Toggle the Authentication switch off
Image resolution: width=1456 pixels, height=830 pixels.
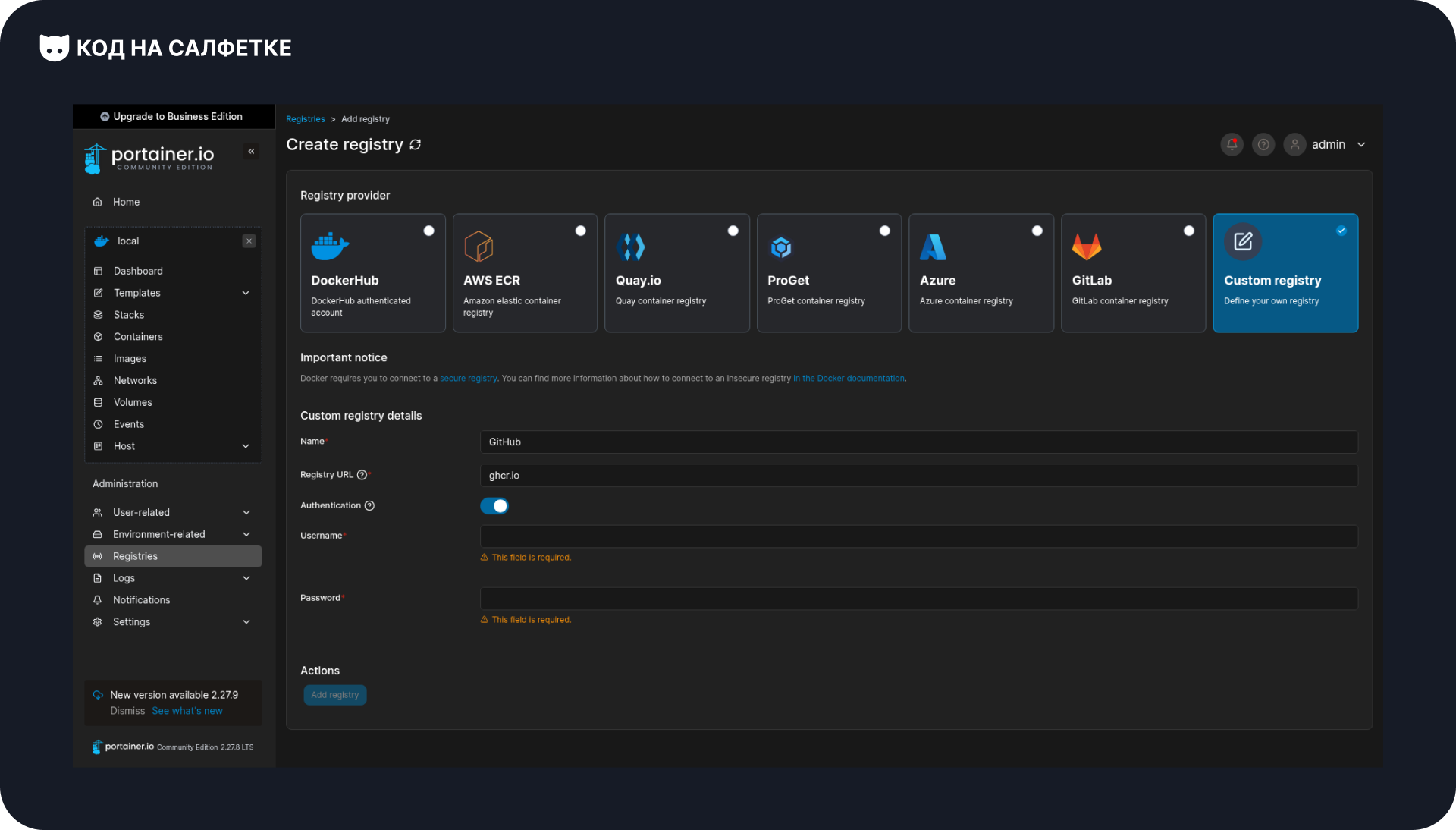tap(494, 506)
